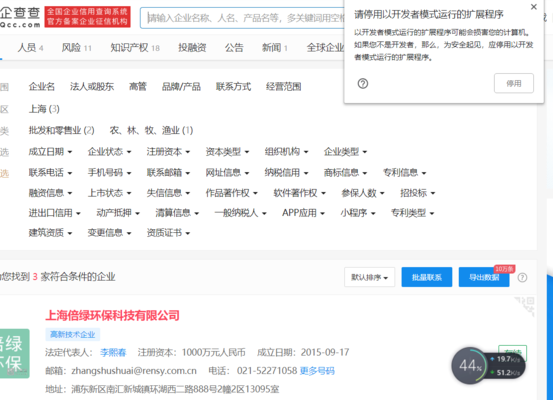Viewport: 553px width, 400px height.
Task: Filter by industry 农、林、牧、渔业 (1)
Action: tap(151, 131)
